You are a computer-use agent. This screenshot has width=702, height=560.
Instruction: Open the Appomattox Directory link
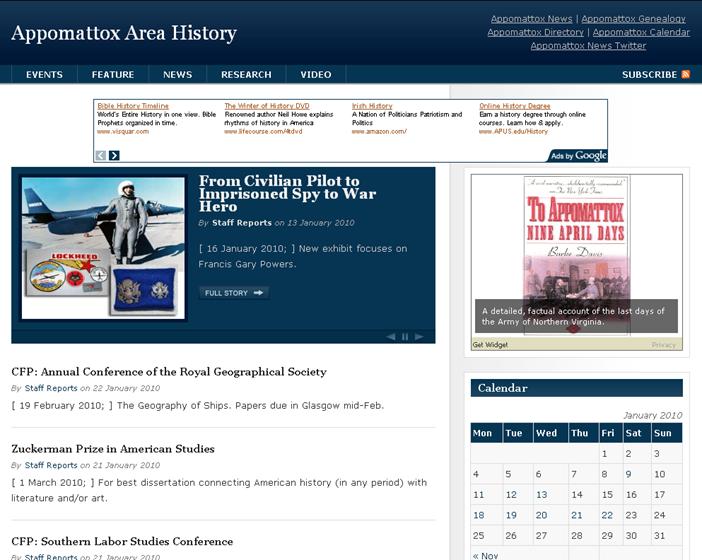535,32
